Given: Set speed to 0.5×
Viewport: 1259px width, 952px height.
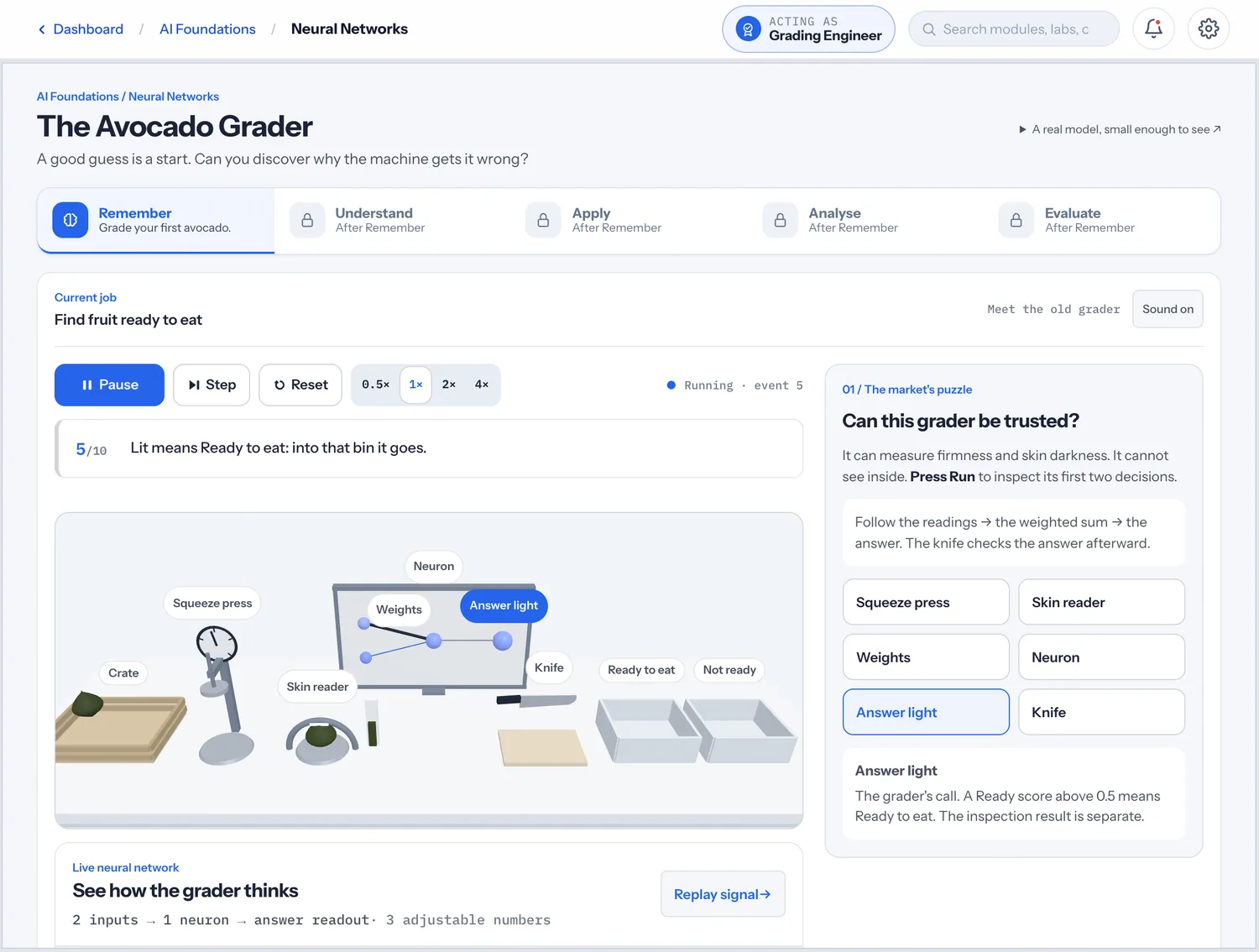Looking at the screenshot, I should (375, 384).
